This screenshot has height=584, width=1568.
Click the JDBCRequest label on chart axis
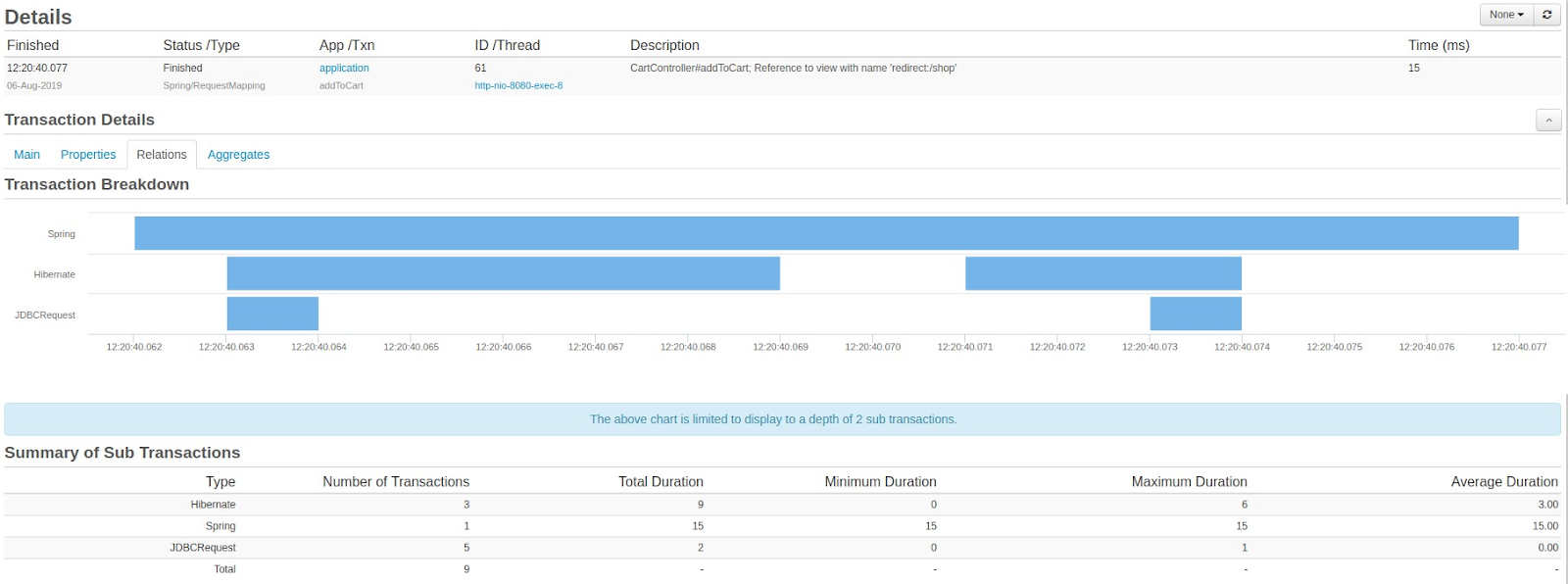(x=45, y=315)
